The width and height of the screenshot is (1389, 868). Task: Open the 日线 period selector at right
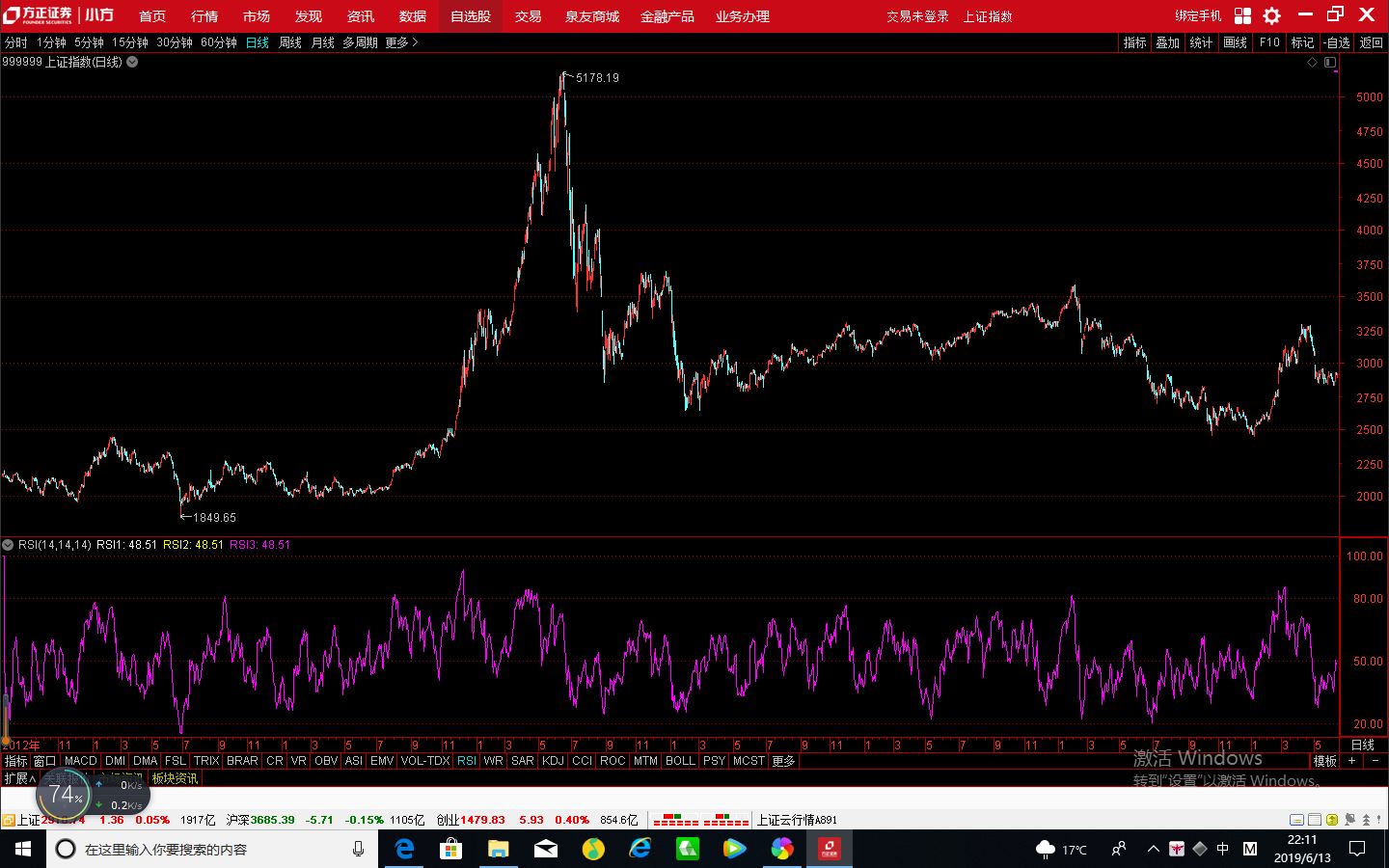coord(1363,745)
